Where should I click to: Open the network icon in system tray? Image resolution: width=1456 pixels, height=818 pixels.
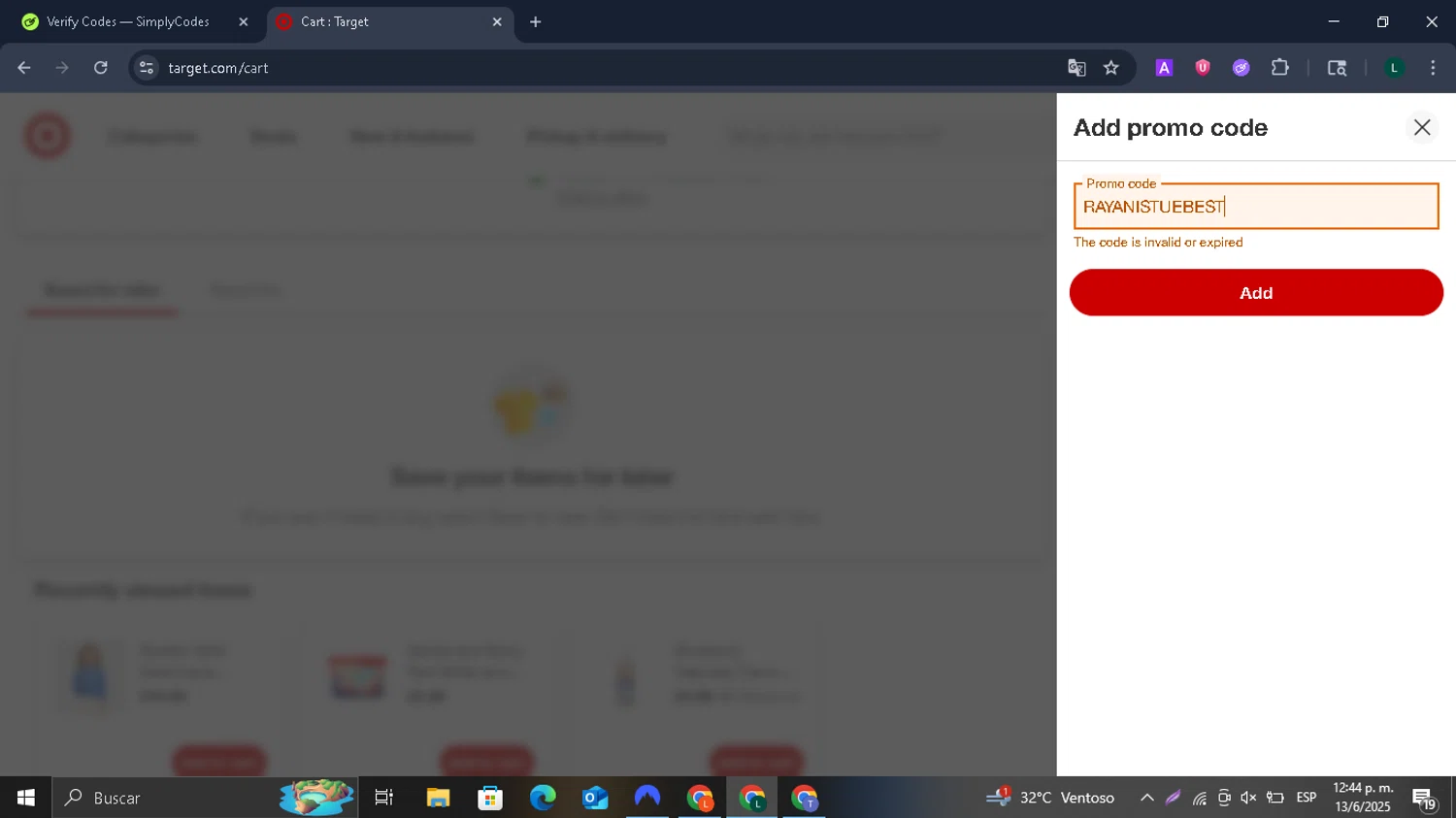pos(1200,798)
